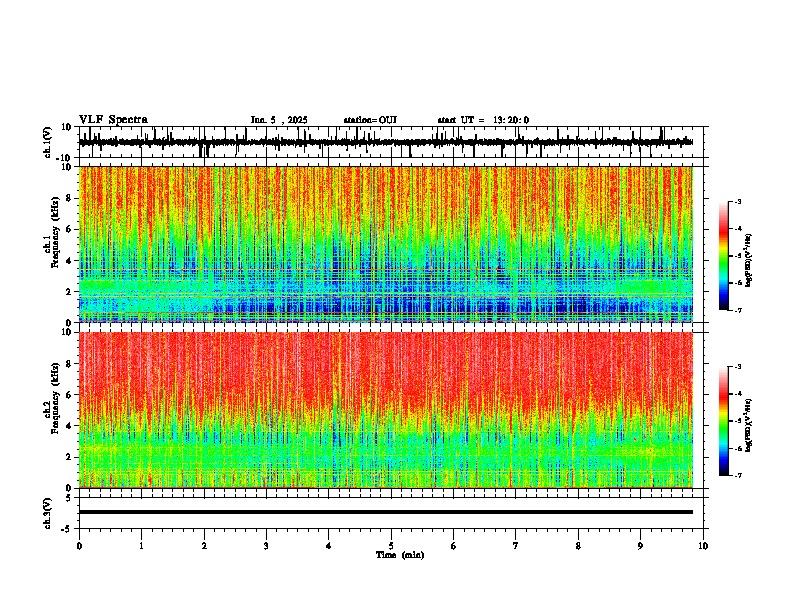792x612 pixels.
Task: Click the ch.1 color scale 'log(PSD)' unit label
Action: click(750, 261)
